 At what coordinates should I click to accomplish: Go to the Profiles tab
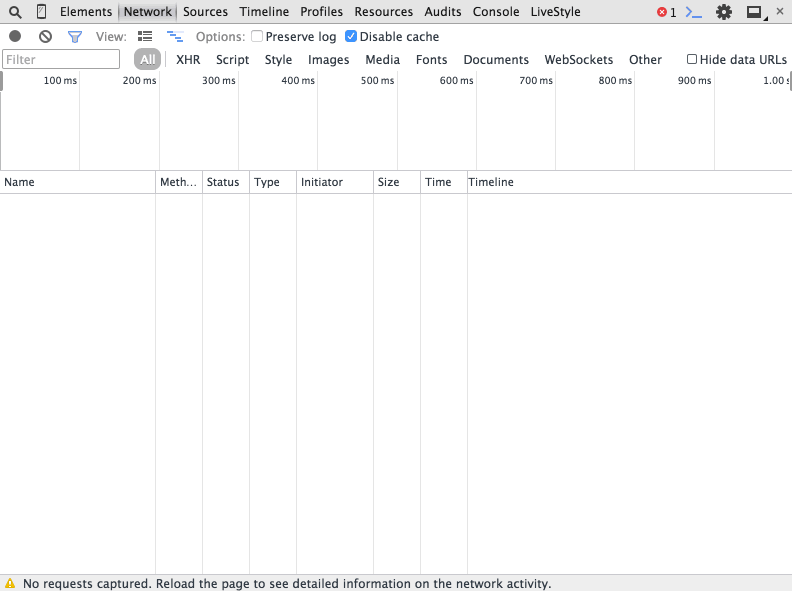321,12
